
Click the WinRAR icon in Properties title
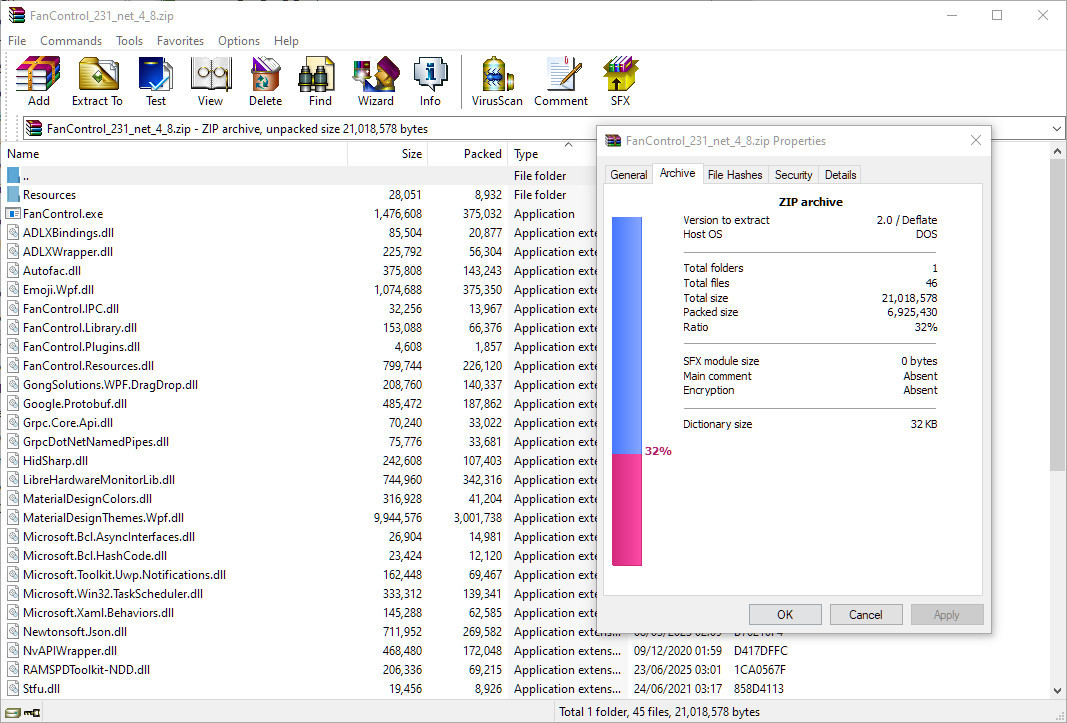pyautogui.click(x=613, y=141)
